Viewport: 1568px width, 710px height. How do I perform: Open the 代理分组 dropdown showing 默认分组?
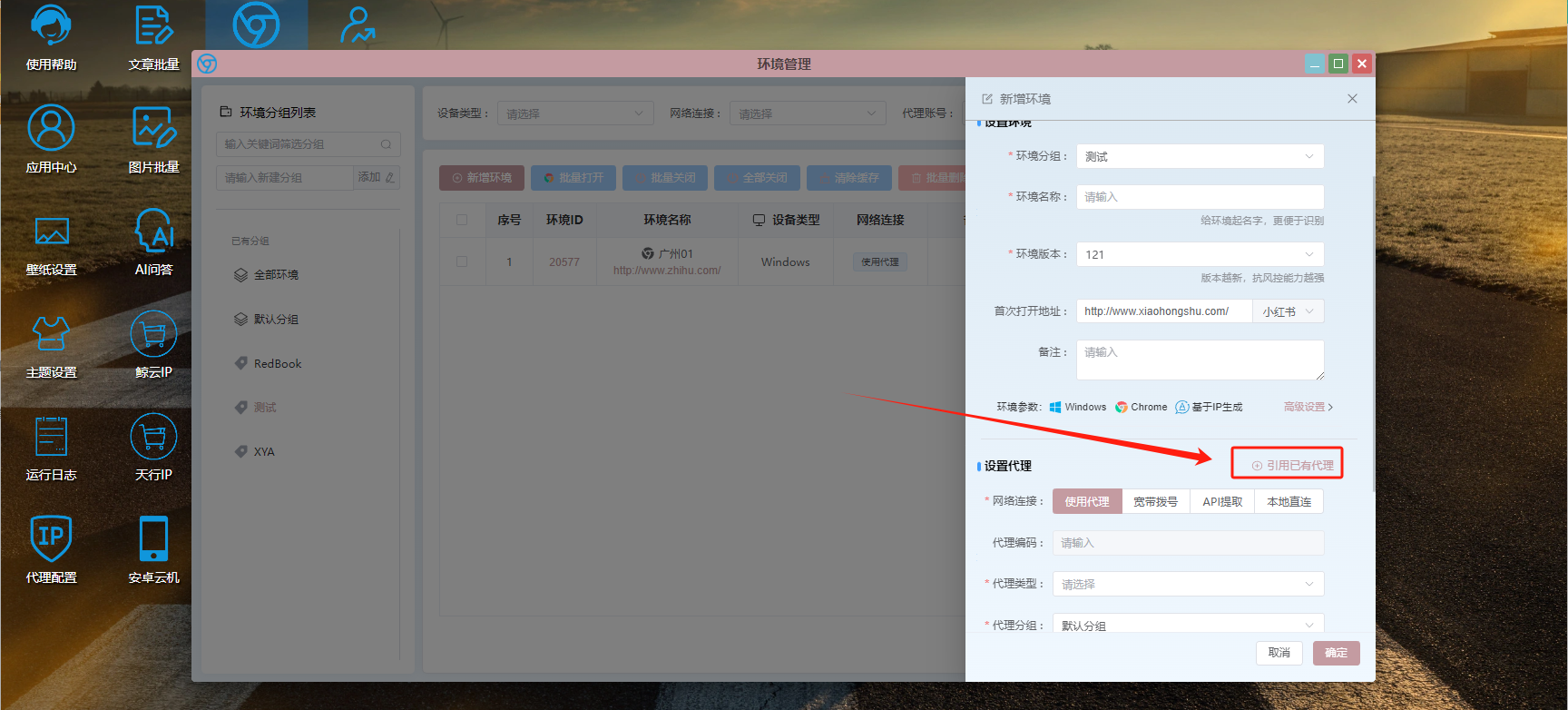[x=1188, y=625]
